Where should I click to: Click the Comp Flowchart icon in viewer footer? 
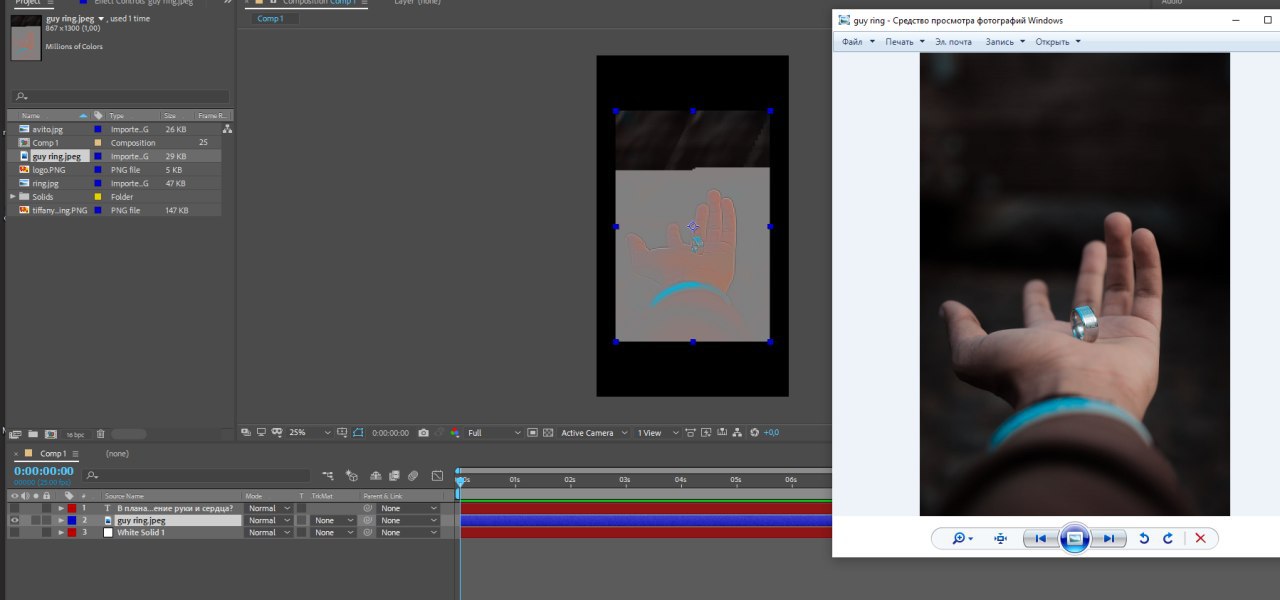coord(737,433)
